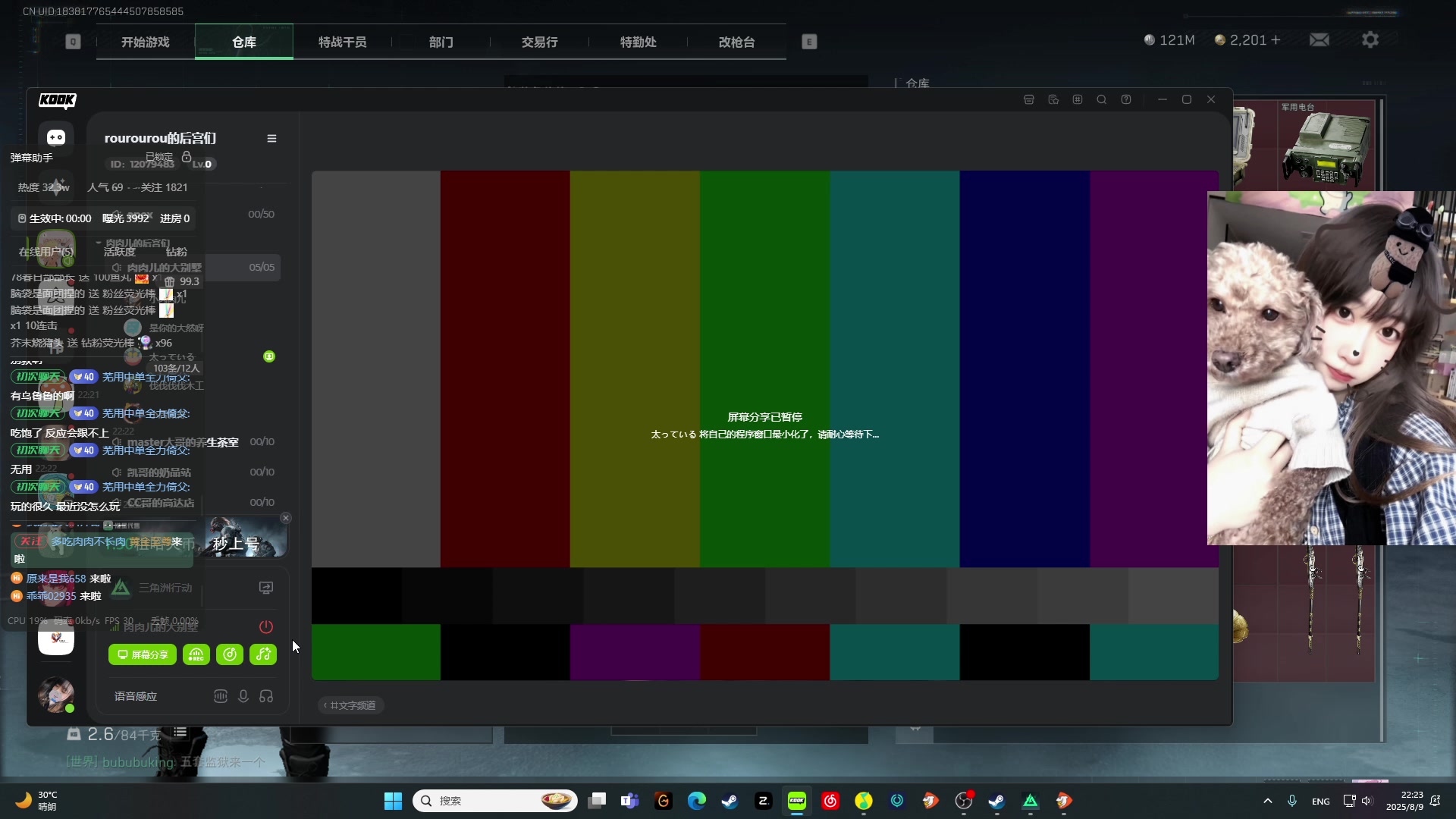Expand the system tray hidden icons chevron
The height and width of the screenshot is (819, 1456).
click(x=1267, y=801)
